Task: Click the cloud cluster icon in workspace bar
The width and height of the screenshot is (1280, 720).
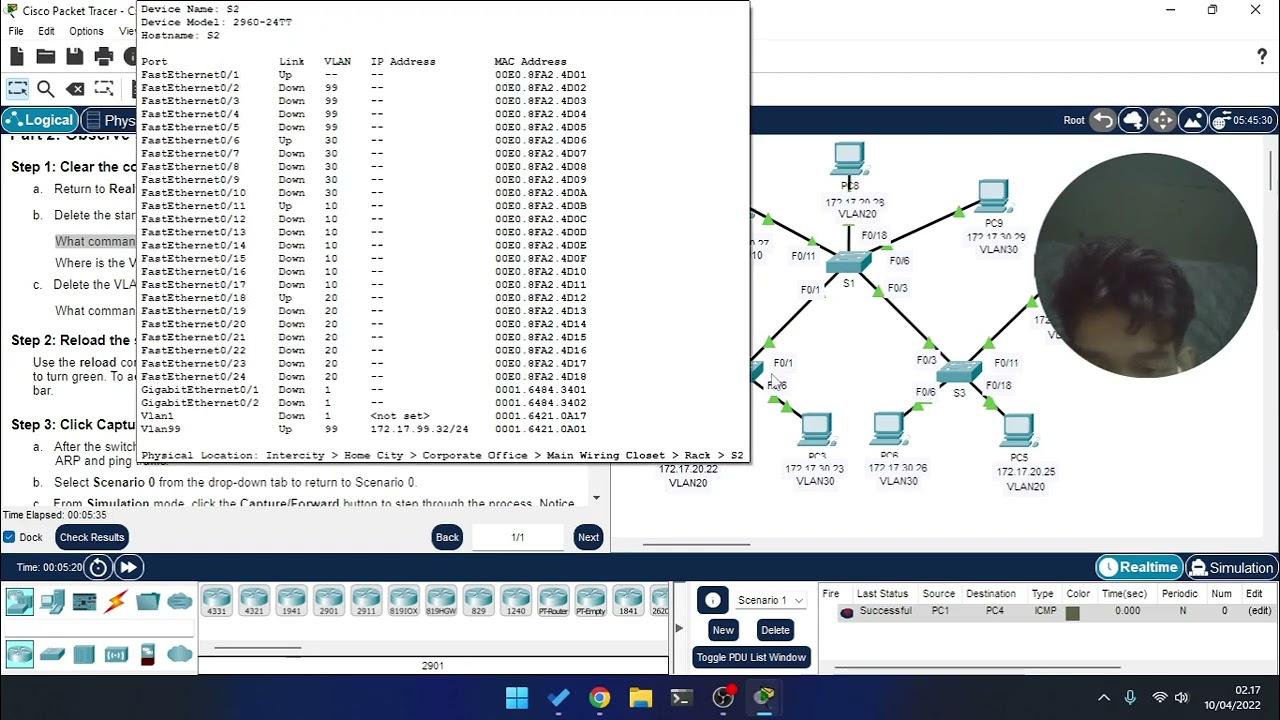Action: pyautogui.click(x=1133, y=120)
